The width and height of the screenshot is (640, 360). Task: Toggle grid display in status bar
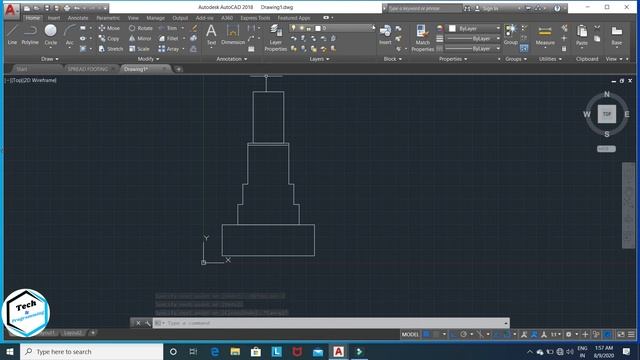coord(426,334)
